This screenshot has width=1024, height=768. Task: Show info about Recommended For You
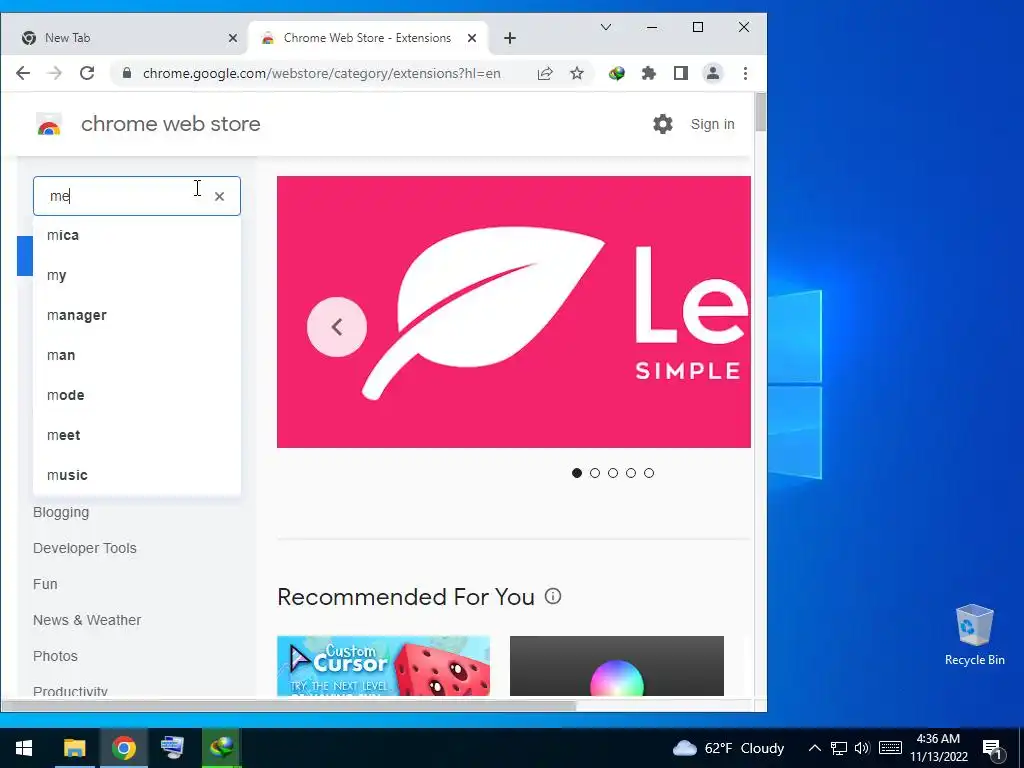553,596
